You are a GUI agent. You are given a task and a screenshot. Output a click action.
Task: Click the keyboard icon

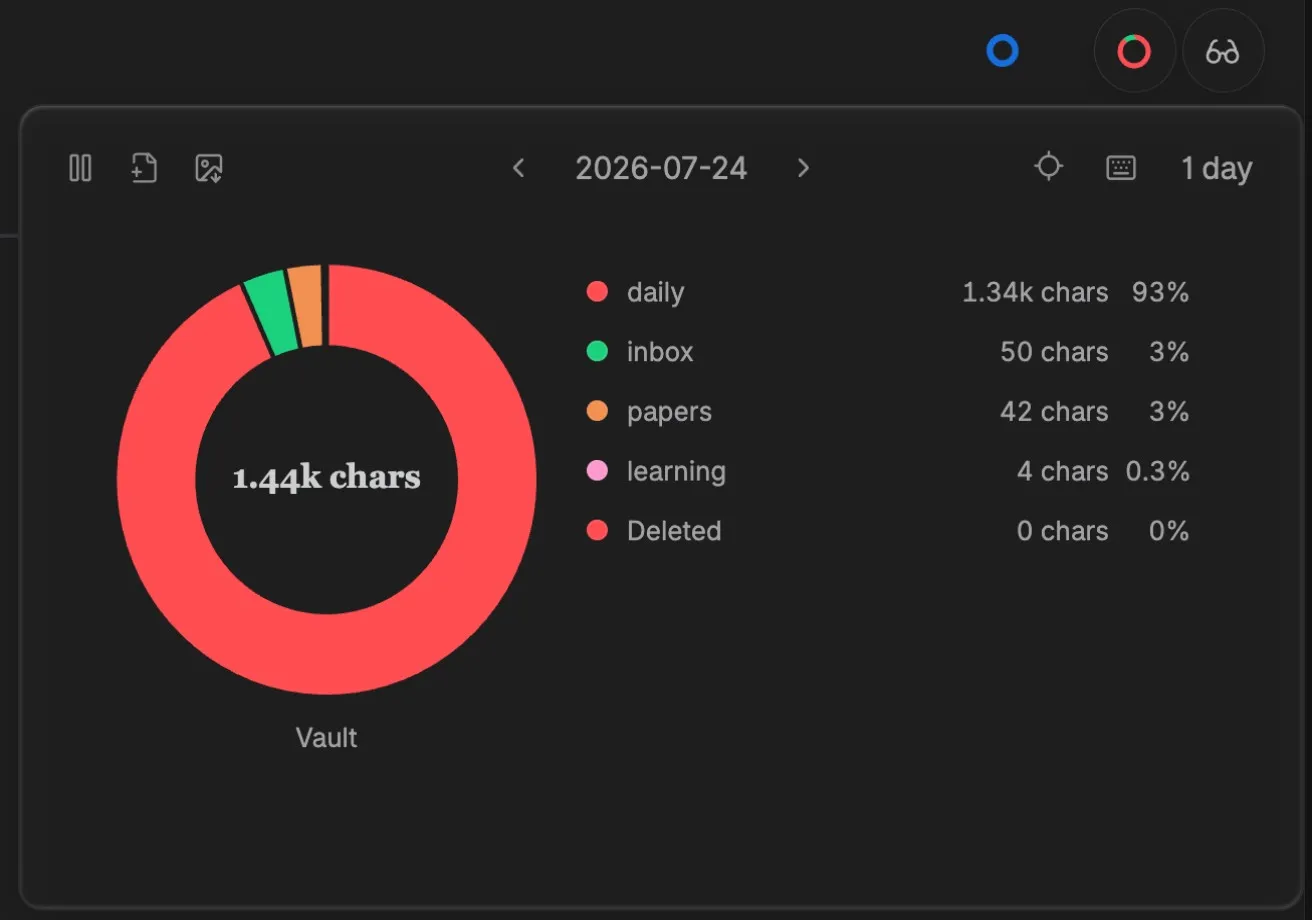(1121, 168)
